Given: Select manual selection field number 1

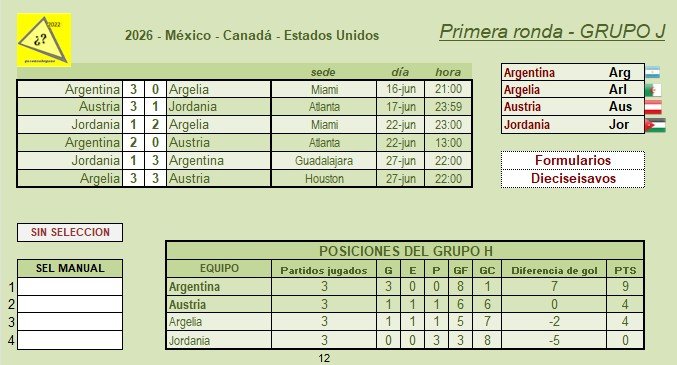Looking at the screenshot, I should coord(70,287).
